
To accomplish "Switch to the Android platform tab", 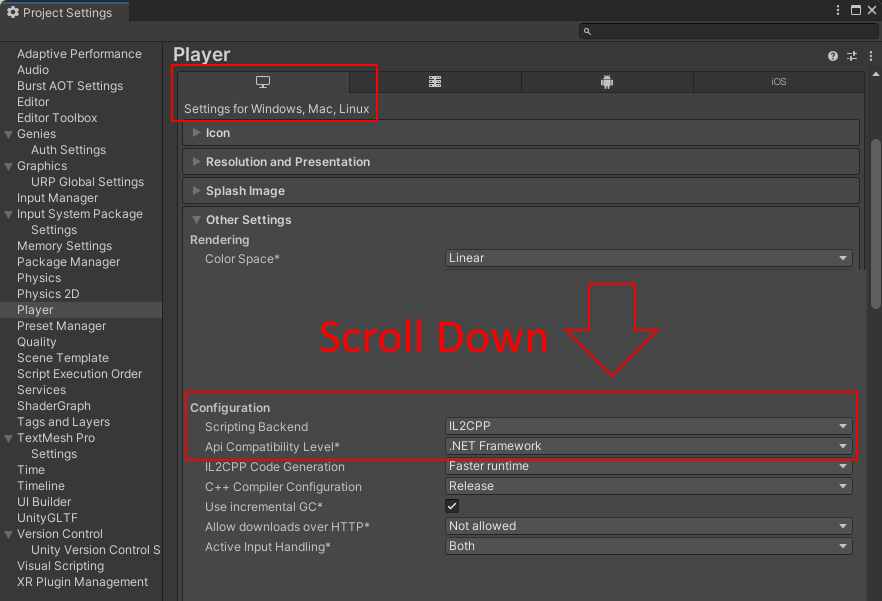I will [606, 82].
